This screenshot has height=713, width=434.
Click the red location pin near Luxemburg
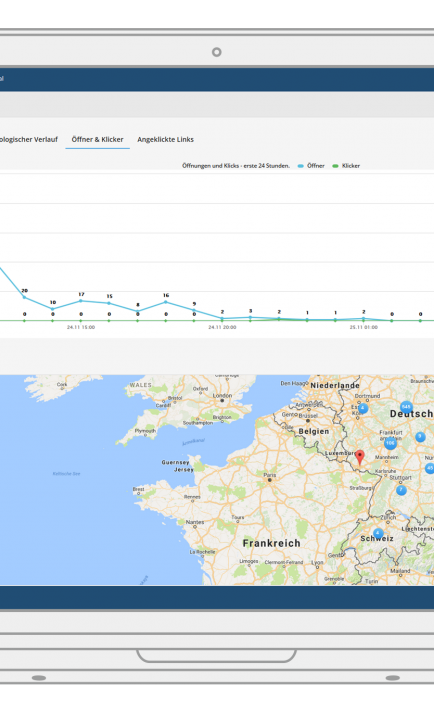[x=360, y=457]
